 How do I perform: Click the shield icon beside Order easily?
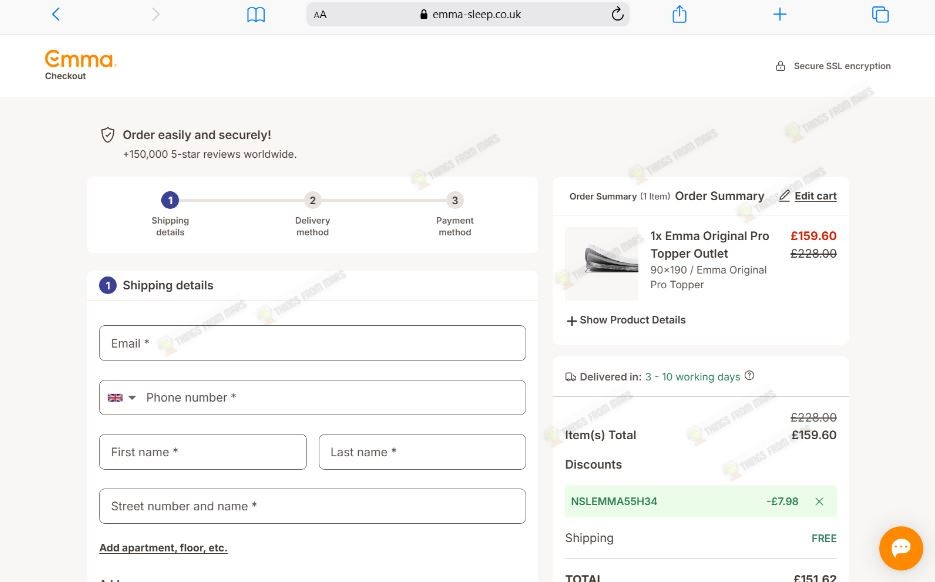[x=107, y=135]
